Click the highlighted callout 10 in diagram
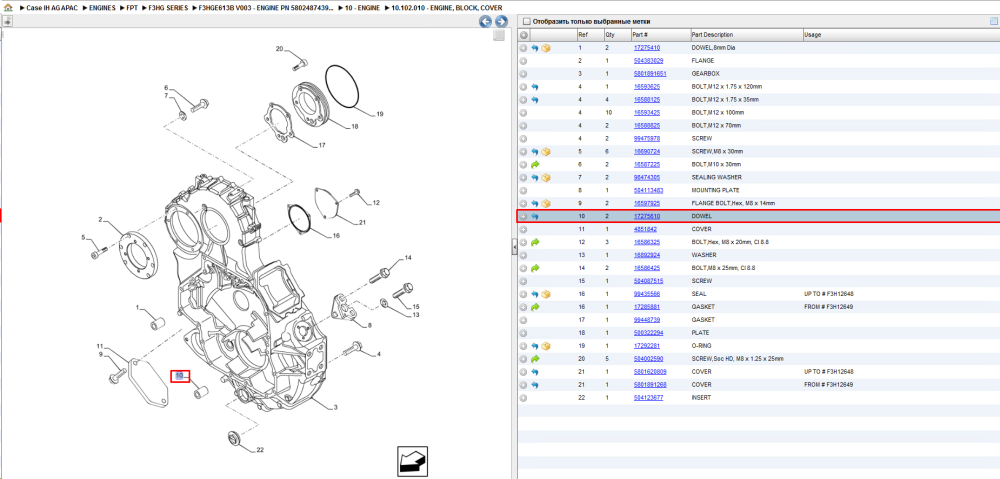This screenshot has height=479, width=1000. point(180,376)
